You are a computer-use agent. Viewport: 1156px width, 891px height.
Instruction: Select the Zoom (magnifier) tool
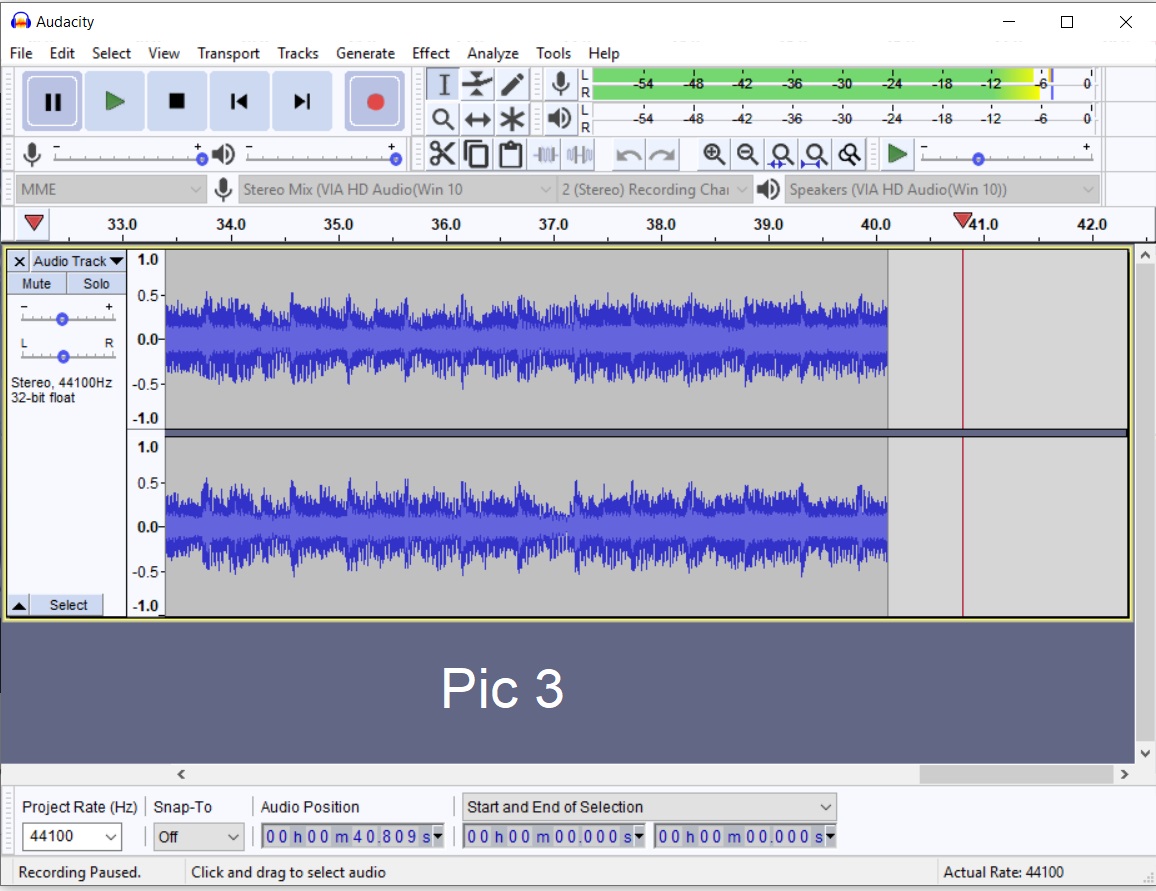(443, 119)
